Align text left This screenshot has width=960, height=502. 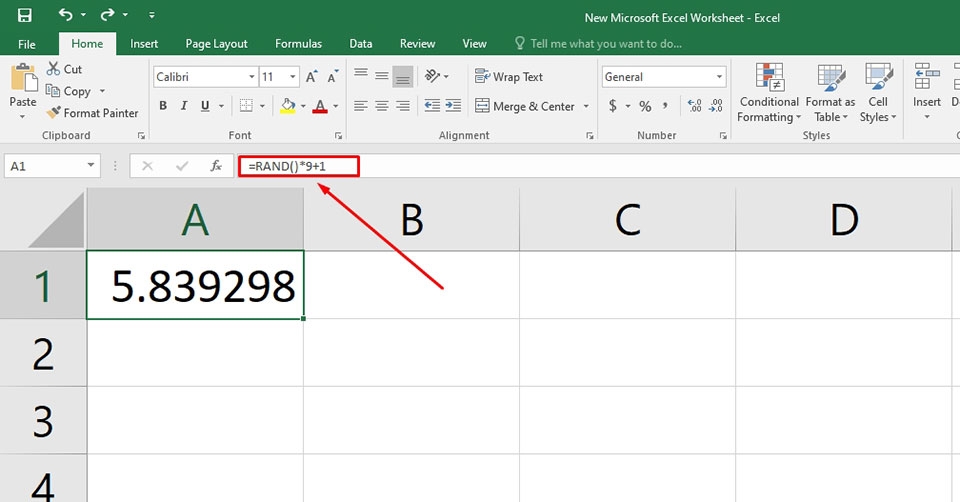pyautogui.click(x=361, y=106)
